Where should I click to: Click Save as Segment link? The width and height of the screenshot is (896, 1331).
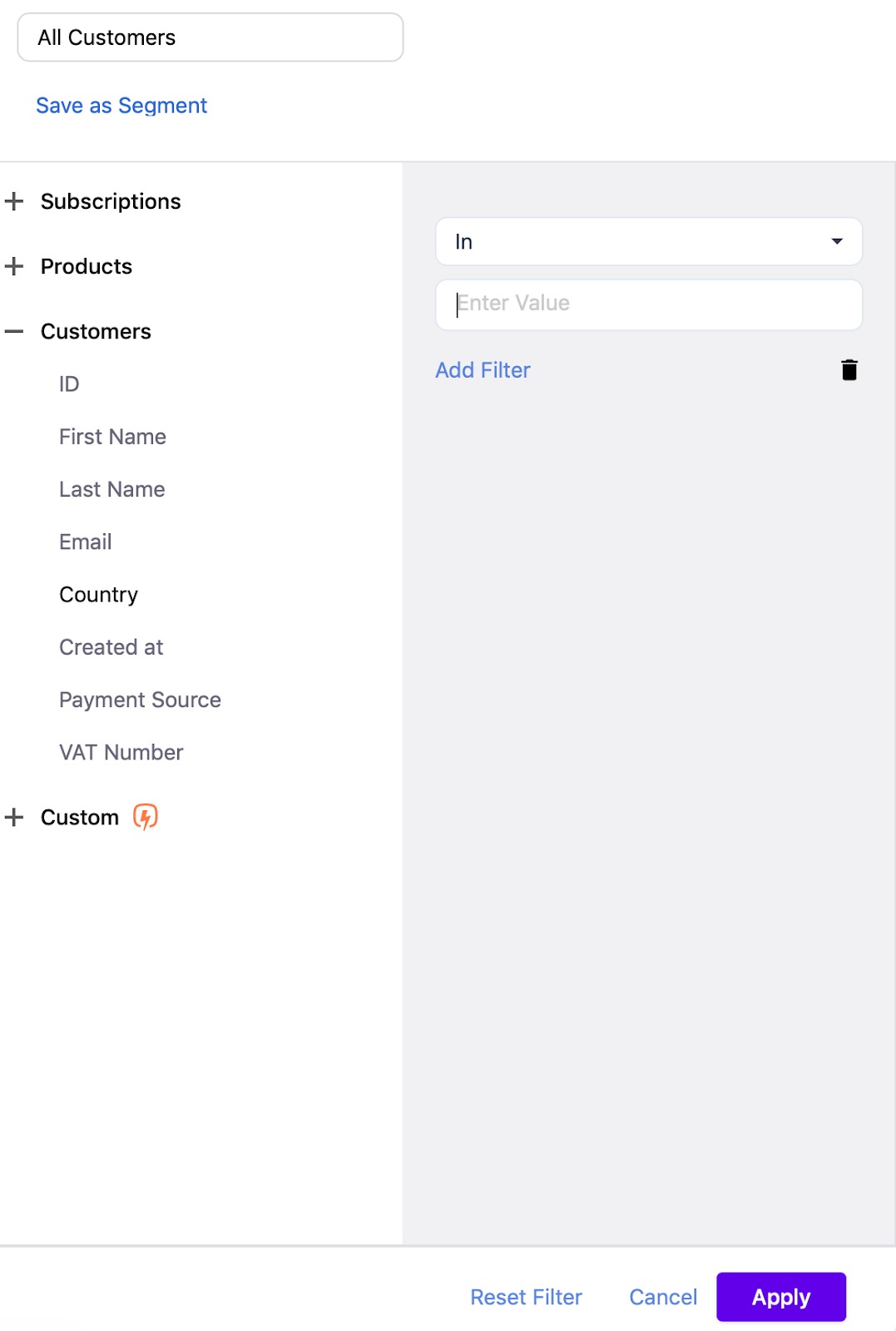[x=121, y=106]
